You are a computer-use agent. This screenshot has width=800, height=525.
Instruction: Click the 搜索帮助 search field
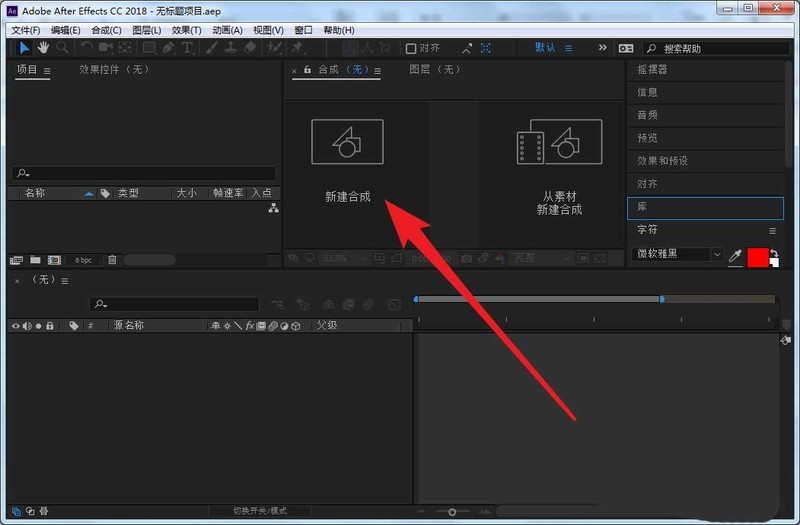[715, 48]
